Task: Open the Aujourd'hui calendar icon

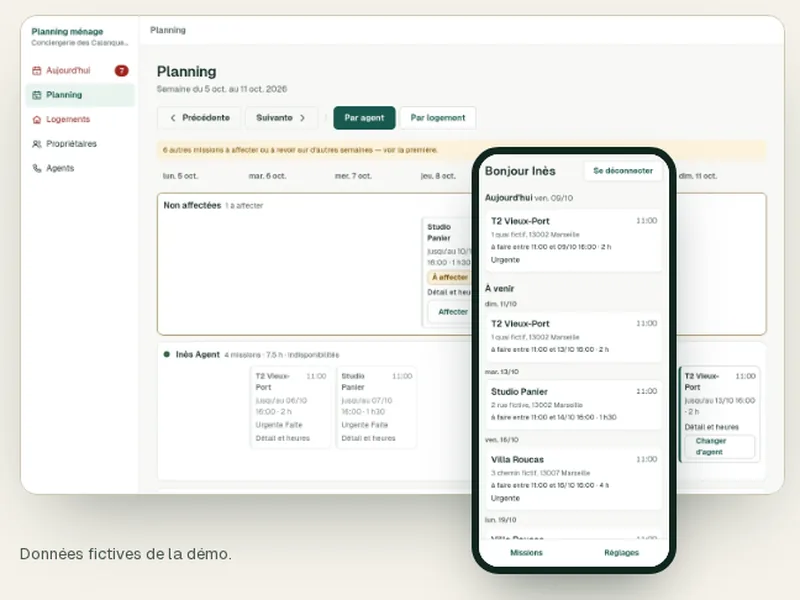Action: pos(37,70)
